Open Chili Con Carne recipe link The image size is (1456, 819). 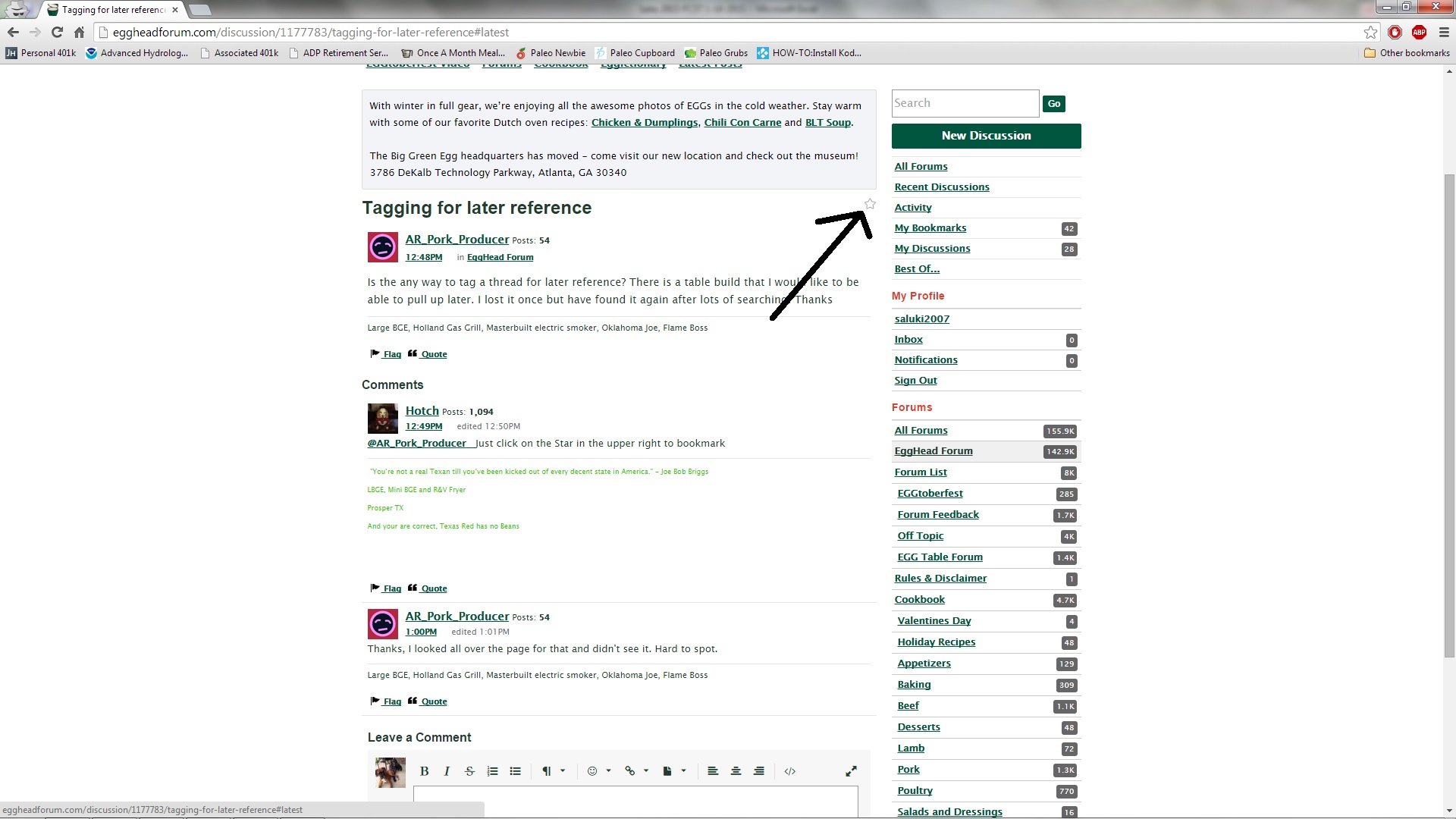click(x=742, y=122)
